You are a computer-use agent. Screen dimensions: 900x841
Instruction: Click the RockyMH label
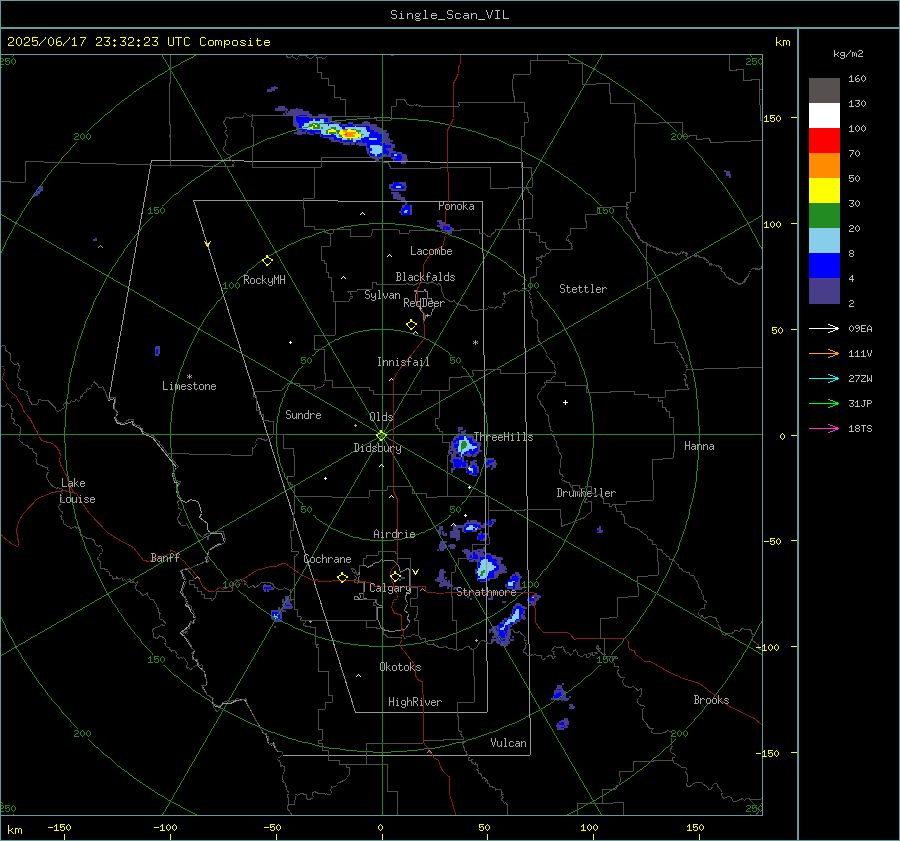pos(264,280)
